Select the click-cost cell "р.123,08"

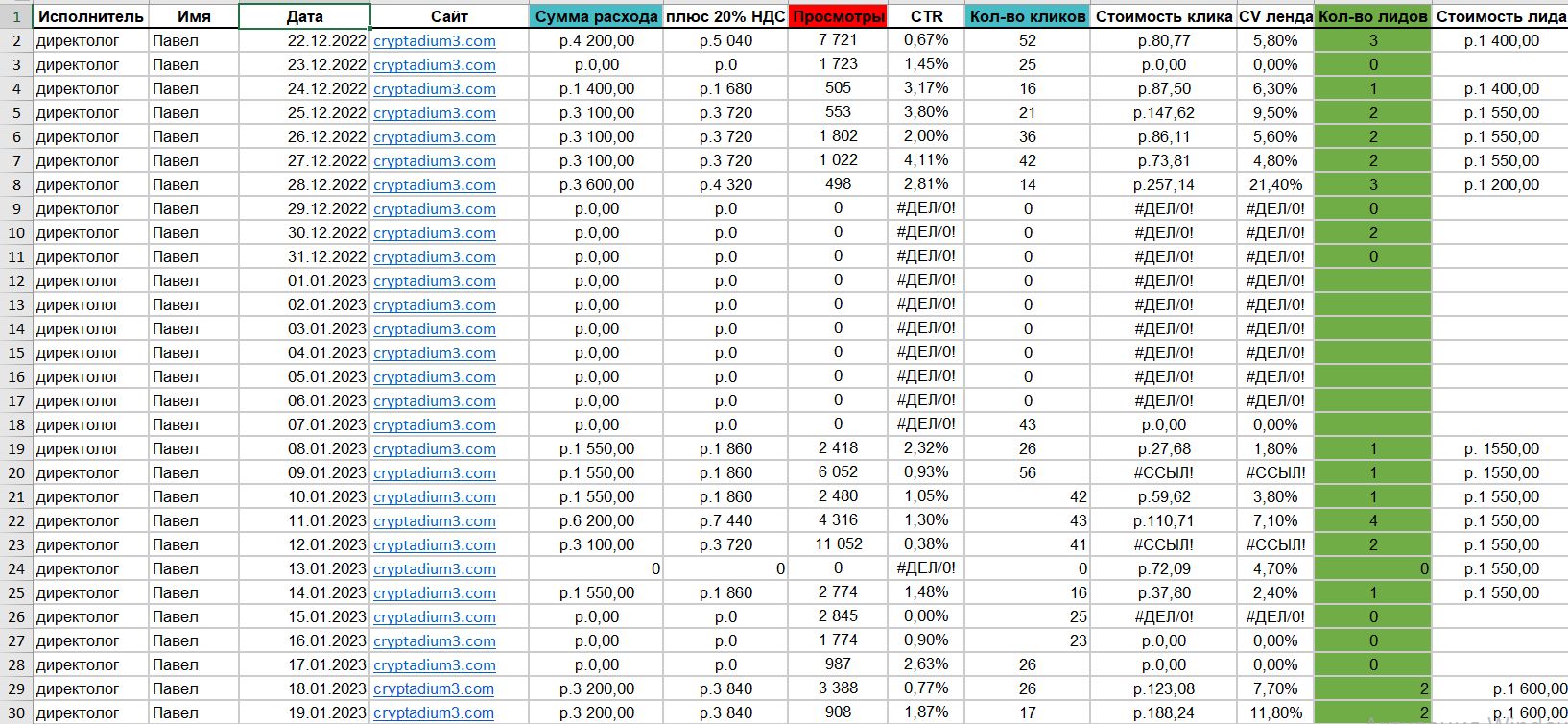click(x=1164, y=688)
